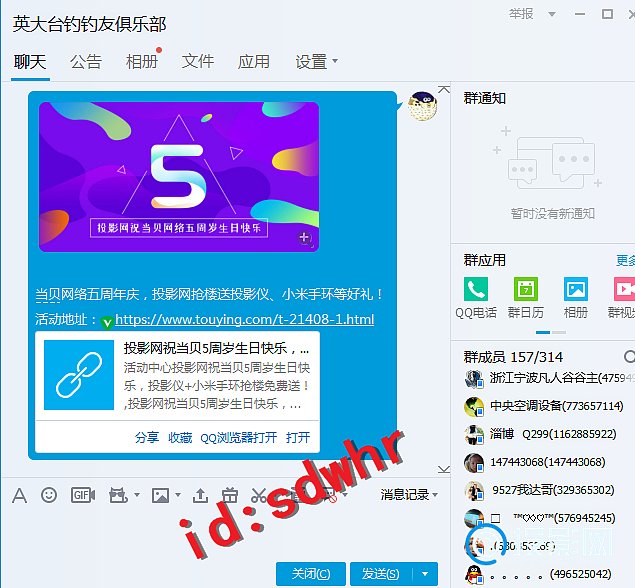Click the sender's pufferfish avatar
635x588 pixels.
[x=422, y=106]
